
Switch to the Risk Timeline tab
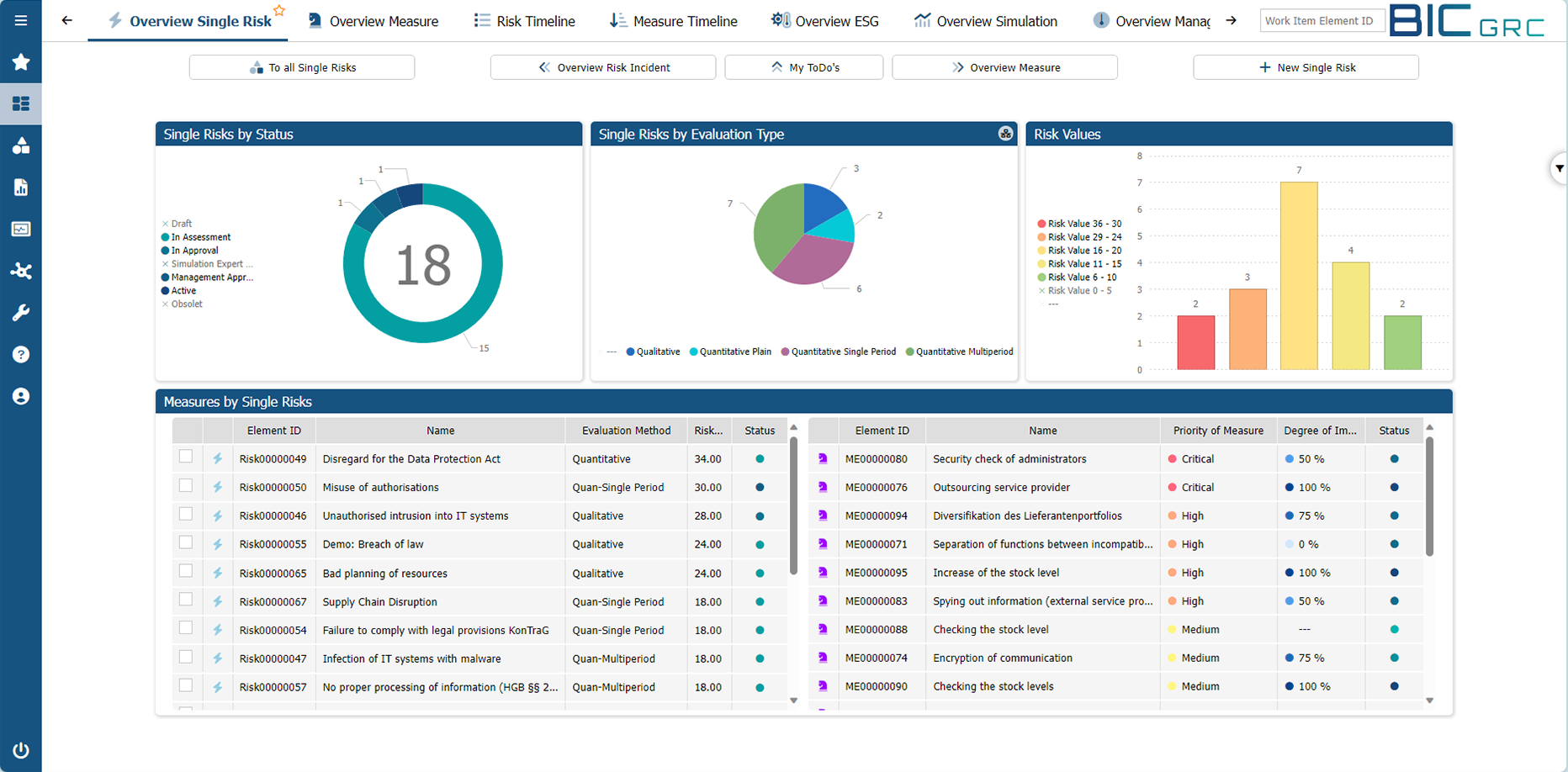pyautogui.click(x=524, y=20)
